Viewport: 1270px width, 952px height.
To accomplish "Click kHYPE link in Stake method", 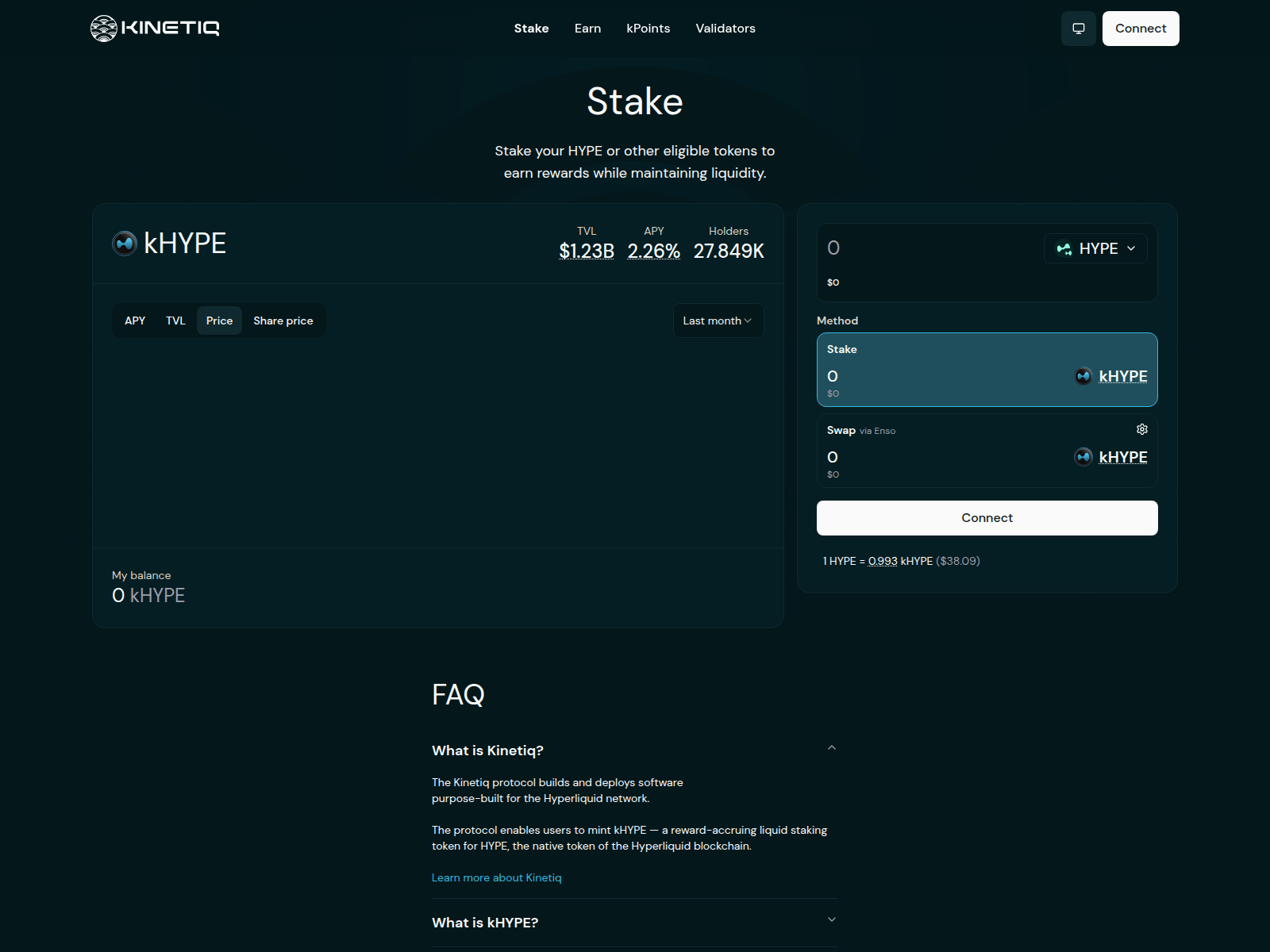I will coord(1123,376).
